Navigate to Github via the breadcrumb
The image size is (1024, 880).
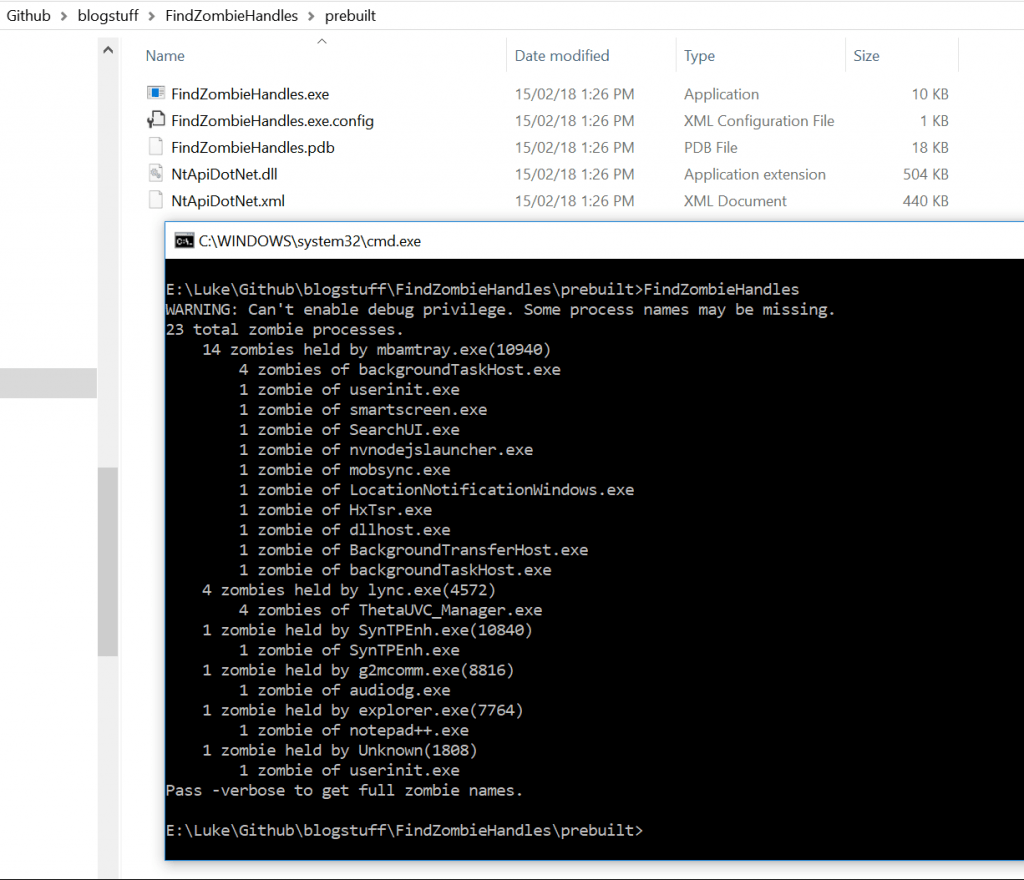tap(29, 15)
